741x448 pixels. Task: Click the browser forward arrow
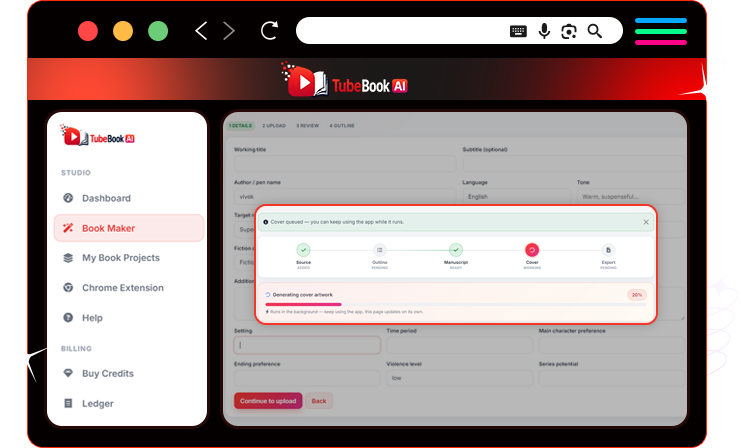point(229,31)
